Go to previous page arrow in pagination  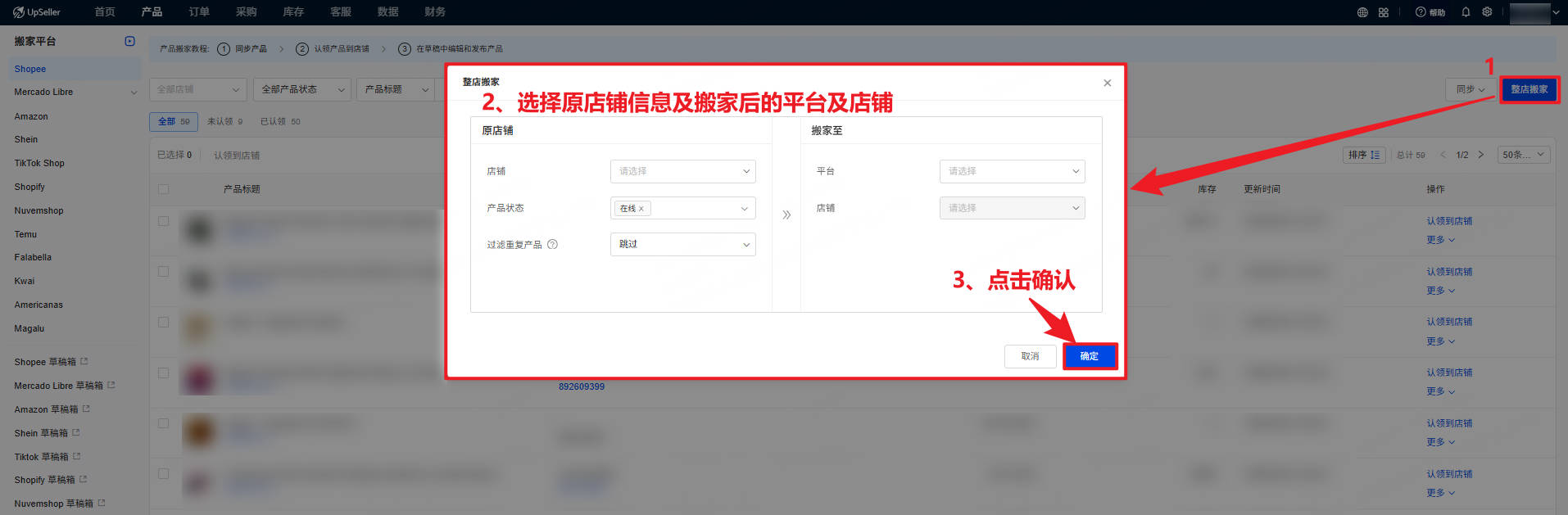(x=1443, y=155)
